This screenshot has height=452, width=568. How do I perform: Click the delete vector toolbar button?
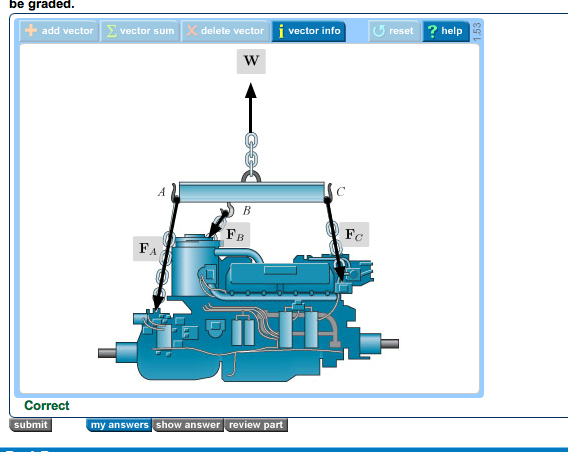click(x=225, y=31)
